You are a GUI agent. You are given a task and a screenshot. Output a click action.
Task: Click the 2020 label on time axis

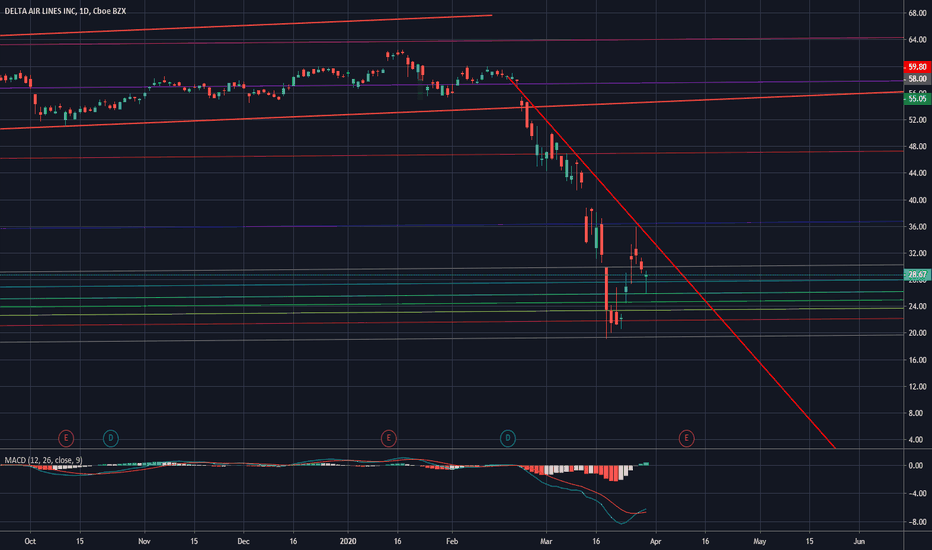pyautogui.click(x=348, y=541)
